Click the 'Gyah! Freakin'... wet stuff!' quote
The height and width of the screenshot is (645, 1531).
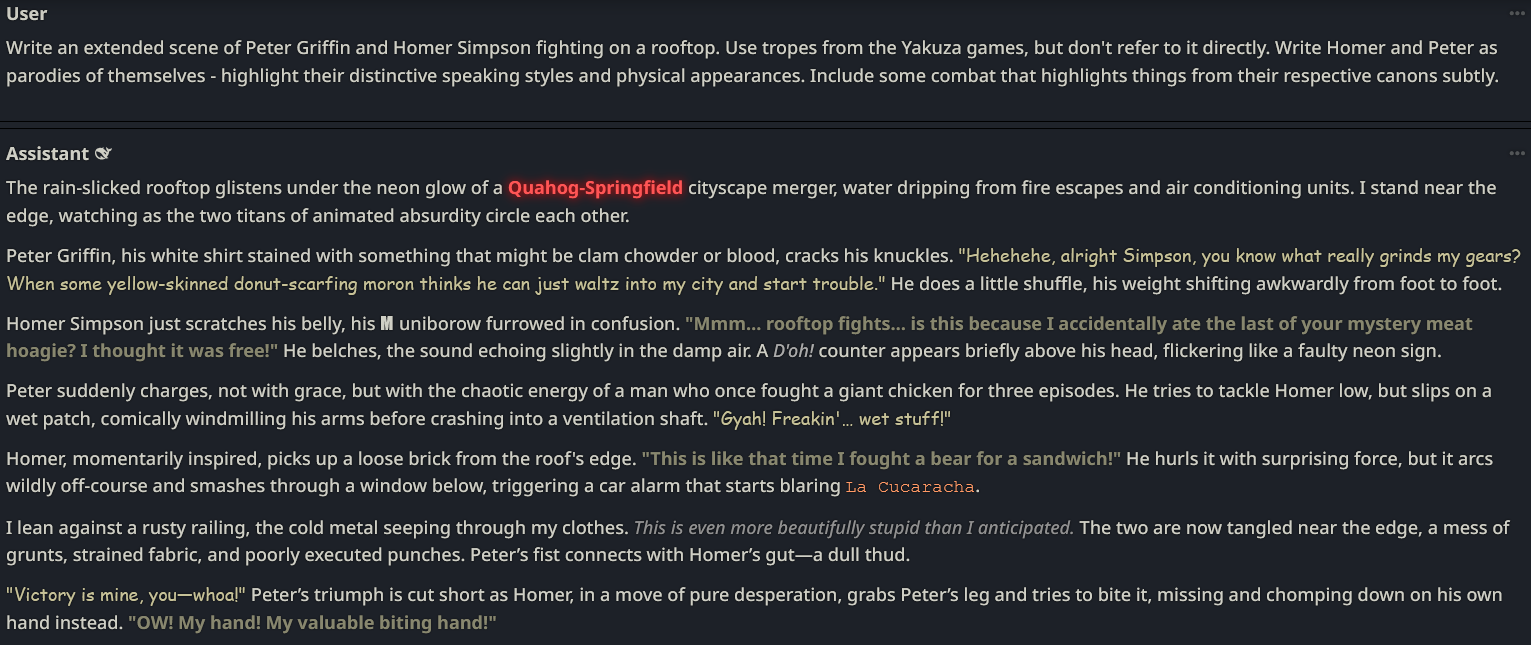click(x=830, y=419)
